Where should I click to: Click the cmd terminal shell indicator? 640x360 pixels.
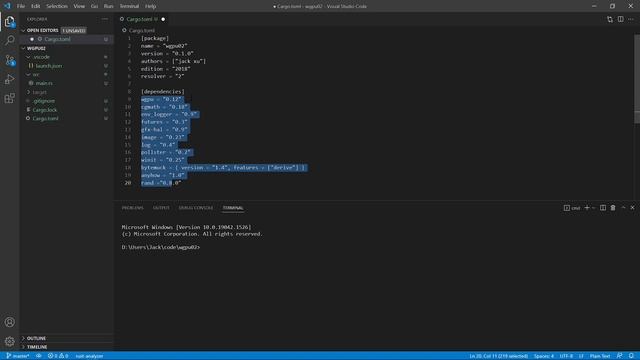(572, 208)
